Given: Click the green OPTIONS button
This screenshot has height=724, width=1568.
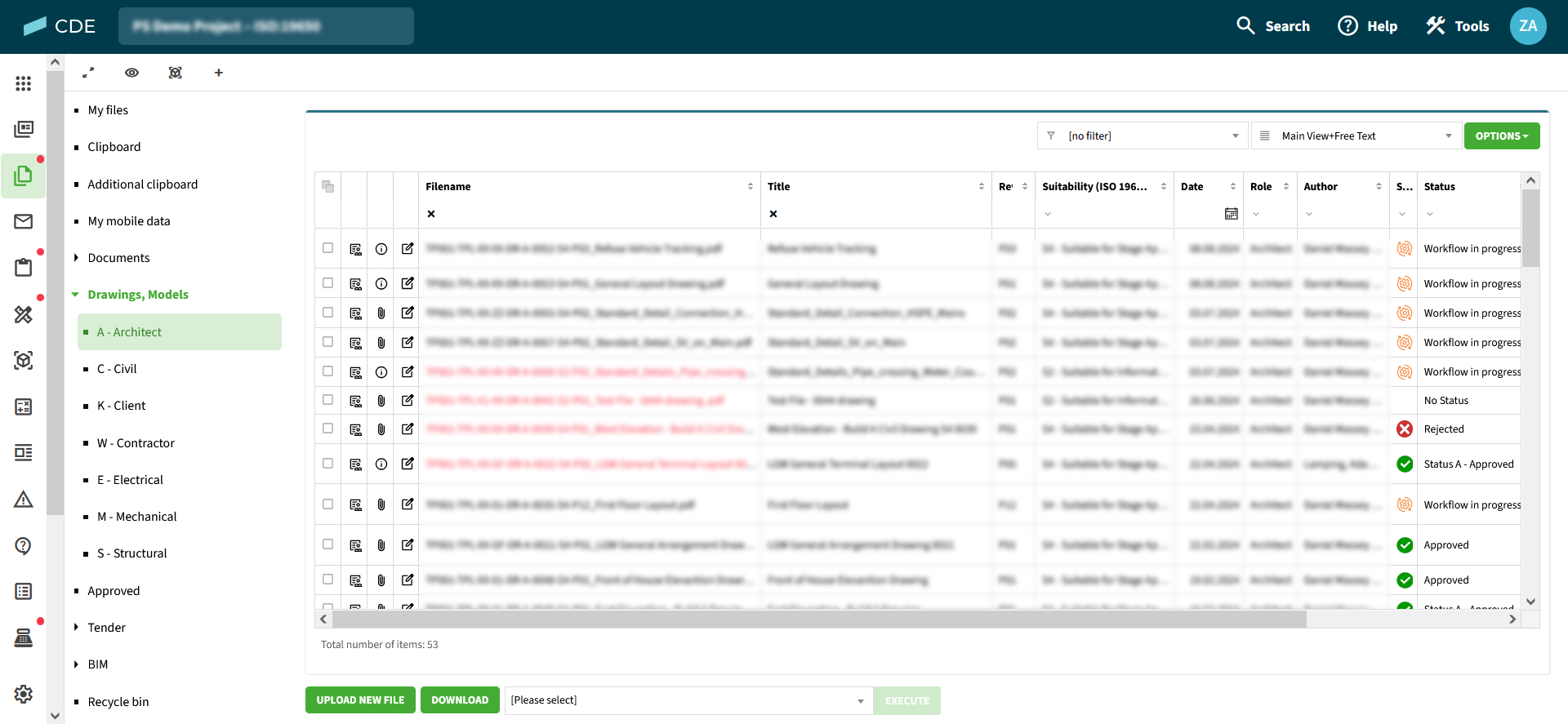Looking at the screenshot, I should [x=1501, y=136].
